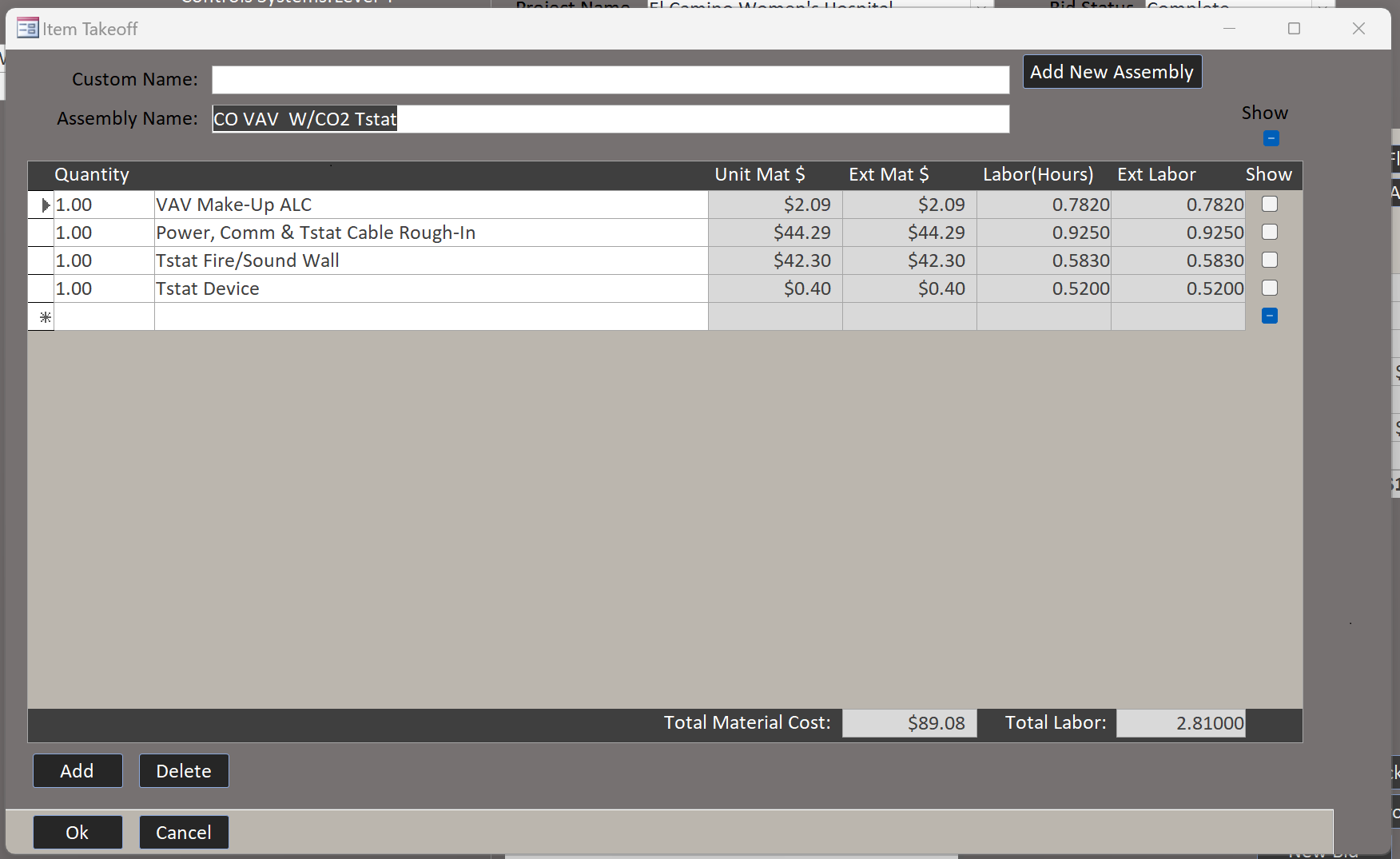
Task: Click the Cancel button
Action: (184, 833)
